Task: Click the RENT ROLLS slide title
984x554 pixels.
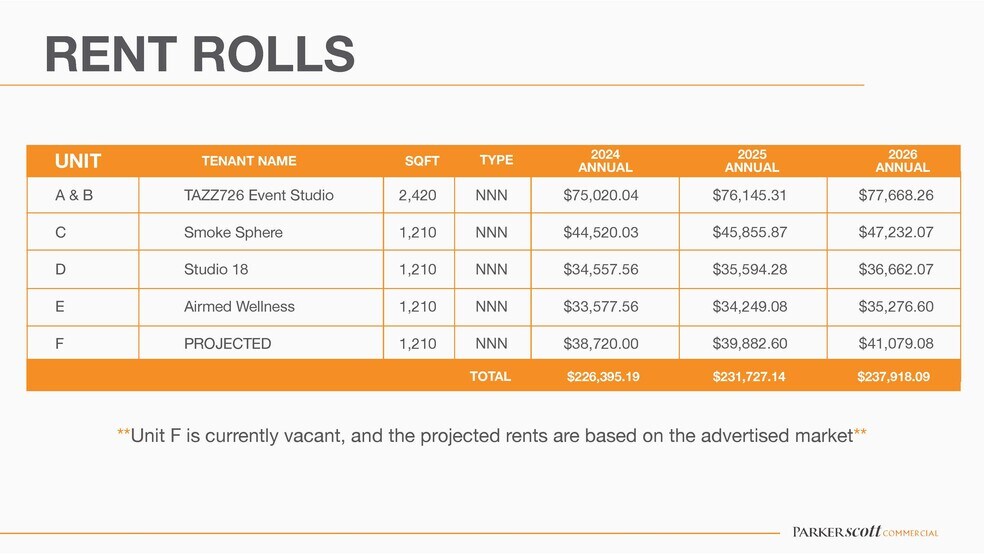Action: tap(200, 53)
